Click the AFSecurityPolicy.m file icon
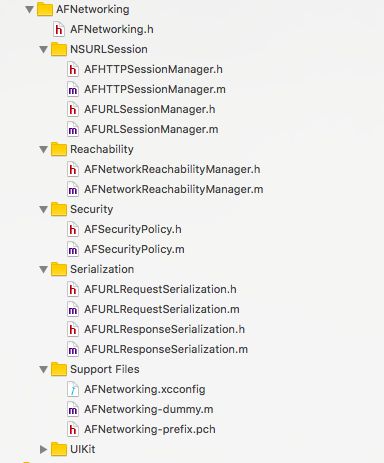 tap(73, 249)
